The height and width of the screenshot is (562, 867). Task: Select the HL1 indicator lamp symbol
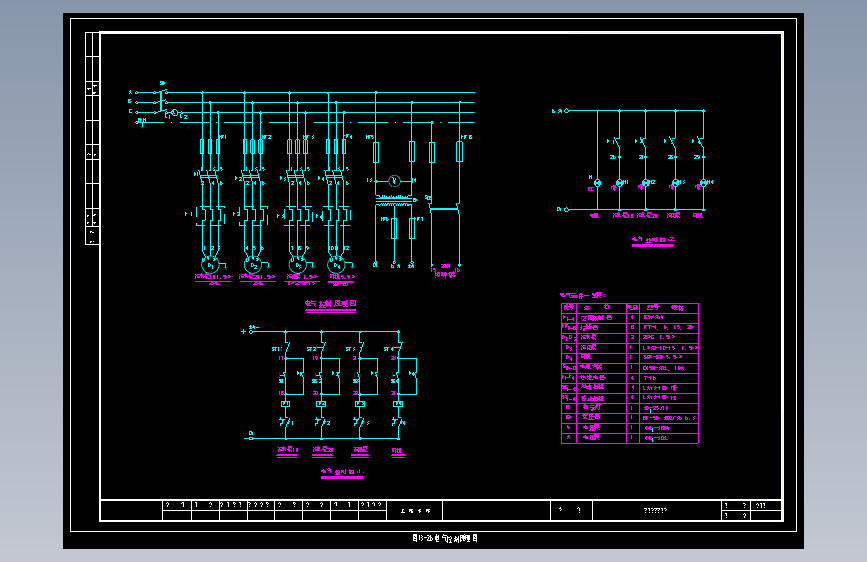(x=619, y=183)
